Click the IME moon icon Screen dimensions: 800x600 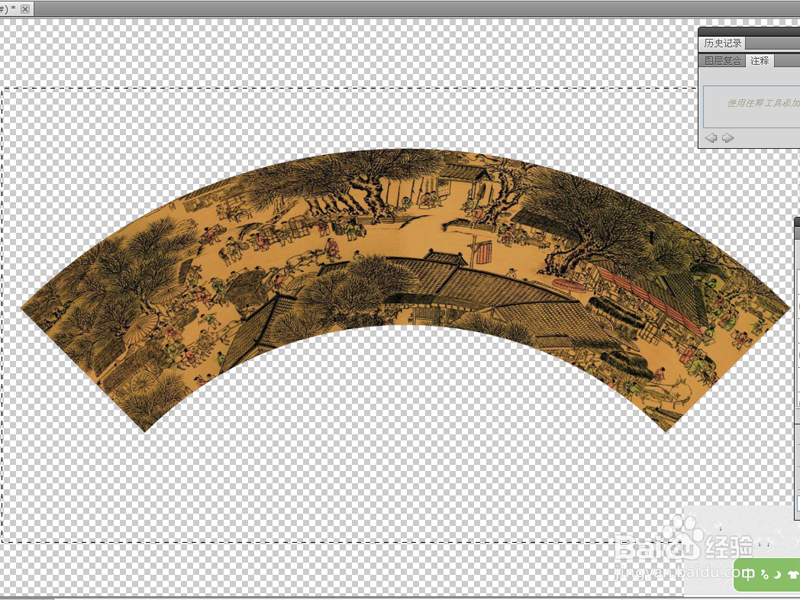(x=778, y=575)
